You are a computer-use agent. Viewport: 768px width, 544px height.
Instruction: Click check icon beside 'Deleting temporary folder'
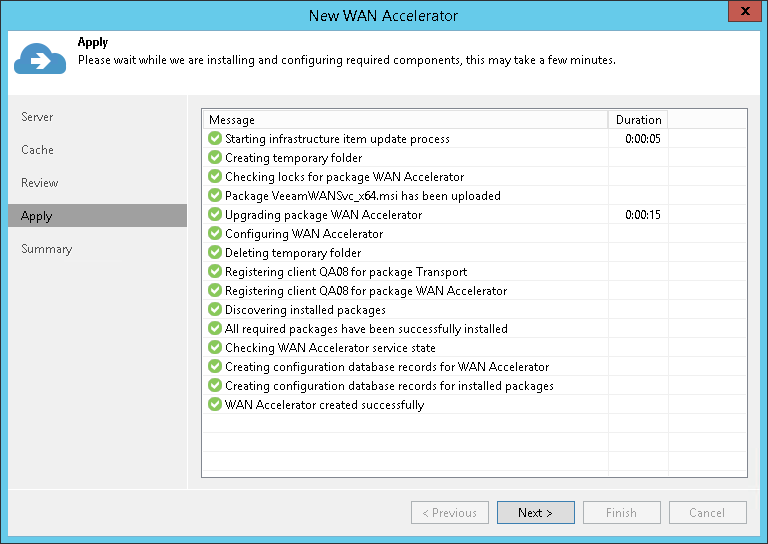tap(214, 253)
